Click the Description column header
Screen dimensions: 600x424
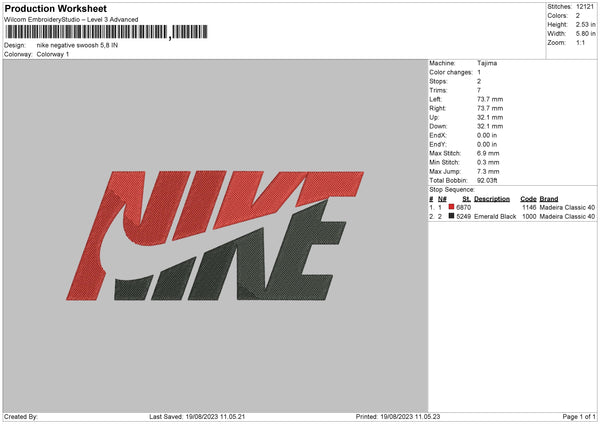coord(492,199)
